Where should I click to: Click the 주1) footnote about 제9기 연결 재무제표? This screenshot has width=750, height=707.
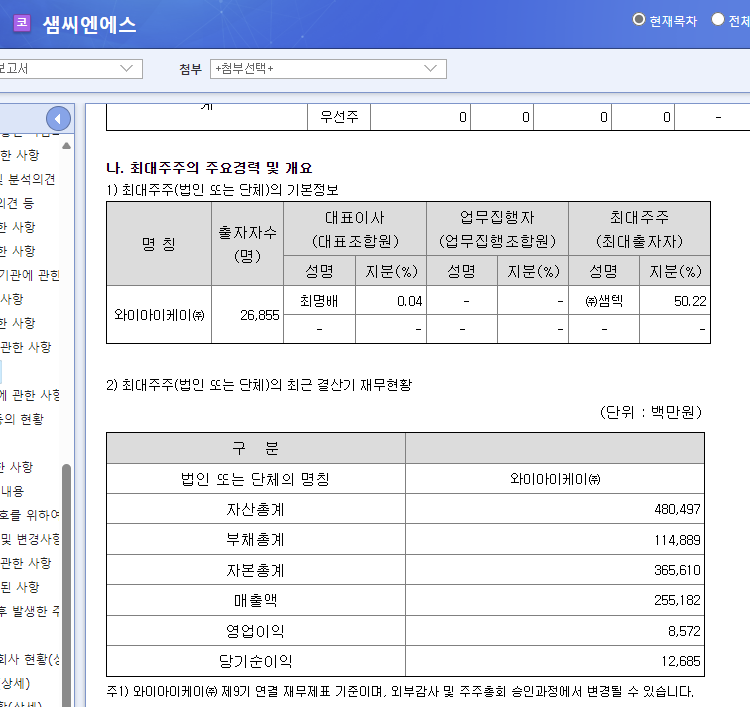pyautogui.click(x=400, y=691)
